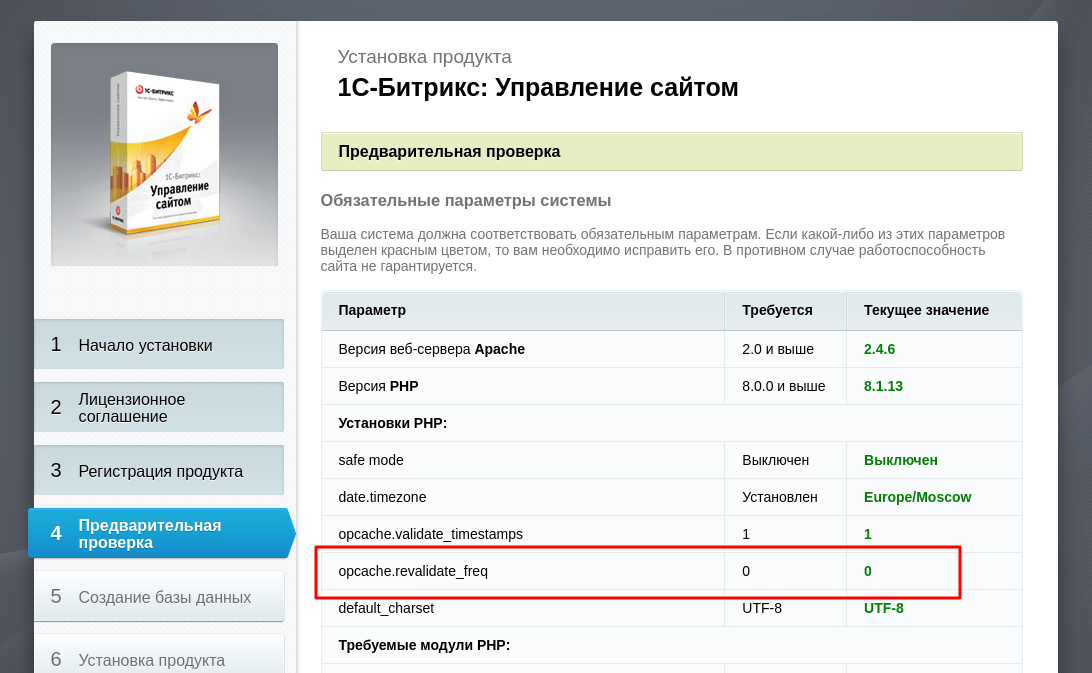1092x673 pixels.
Task: Click the required value Установлен
Action: click(x=779, y=497)
